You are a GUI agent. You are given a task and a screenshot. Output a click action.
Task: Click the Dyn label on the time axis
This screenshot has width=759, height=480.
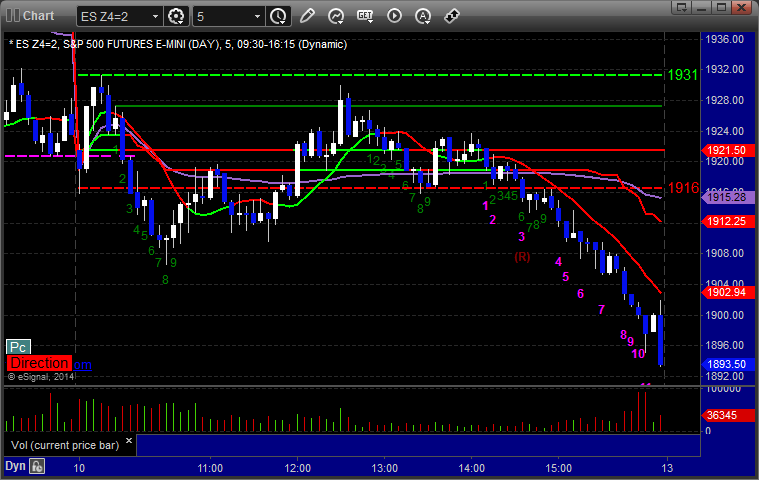(x=15, y=466)
